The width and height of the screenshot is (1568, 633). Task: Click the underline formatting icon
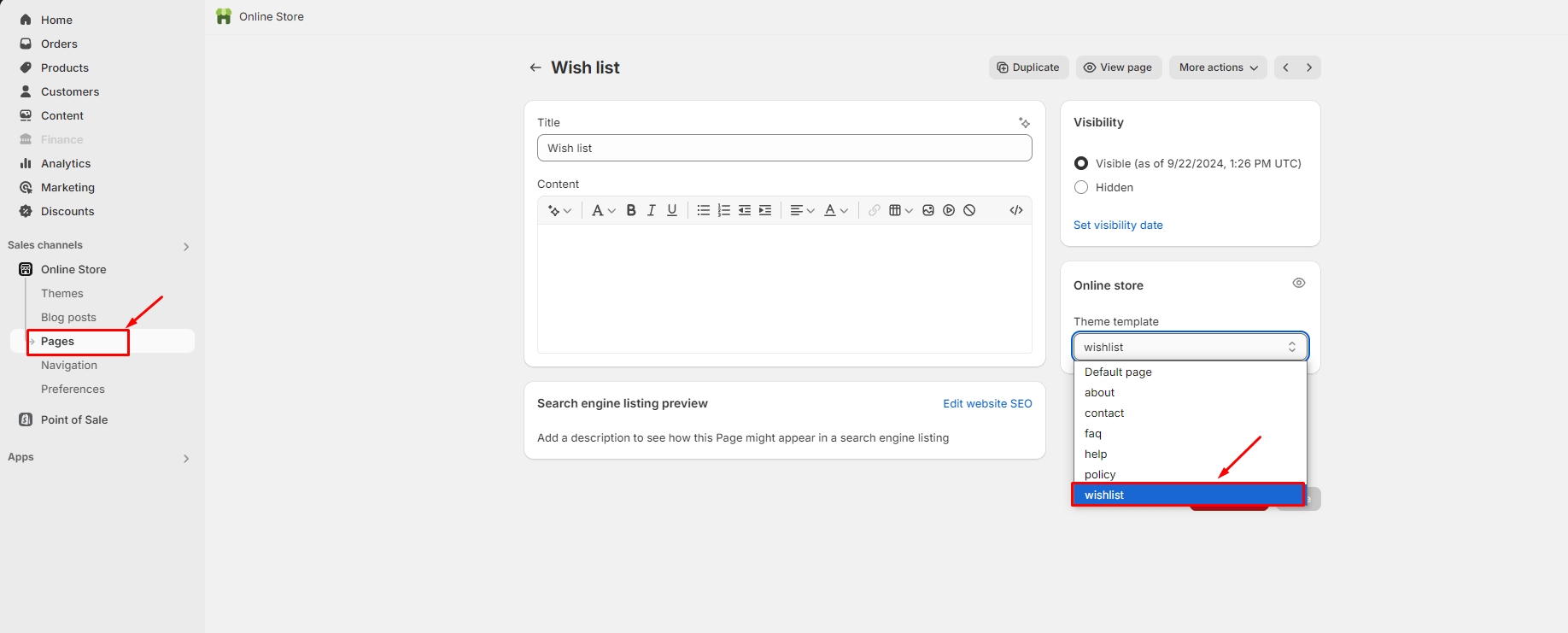672,210
